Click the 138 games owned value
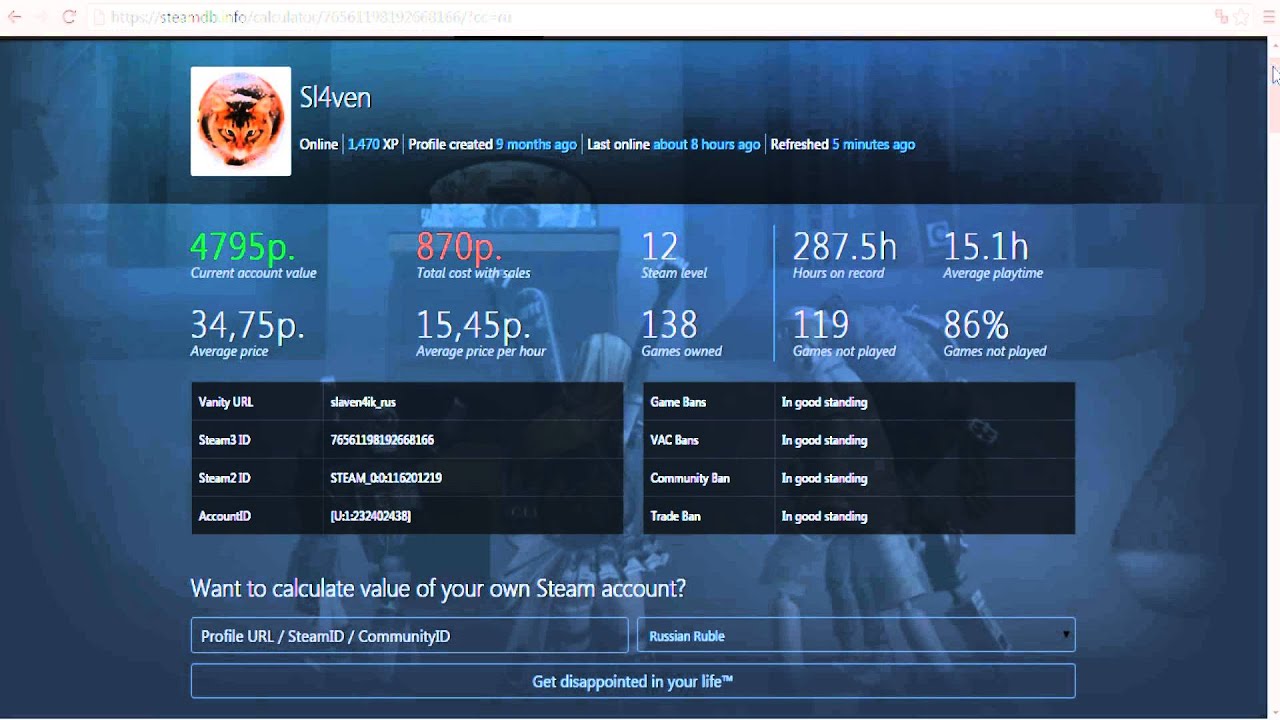 (670, 325)
